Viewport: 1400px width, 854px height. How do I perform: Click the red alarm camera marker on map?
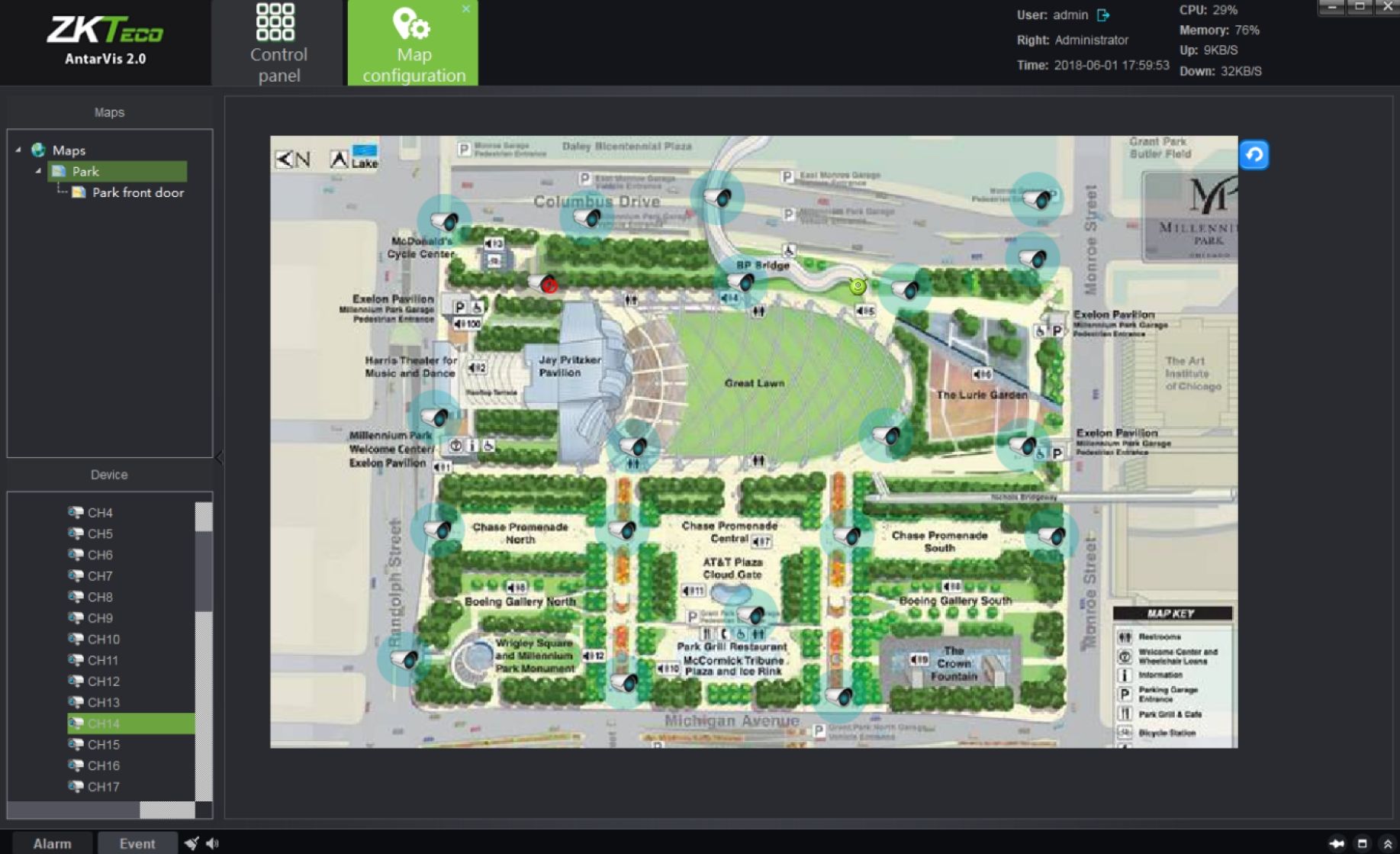(548, 285)
